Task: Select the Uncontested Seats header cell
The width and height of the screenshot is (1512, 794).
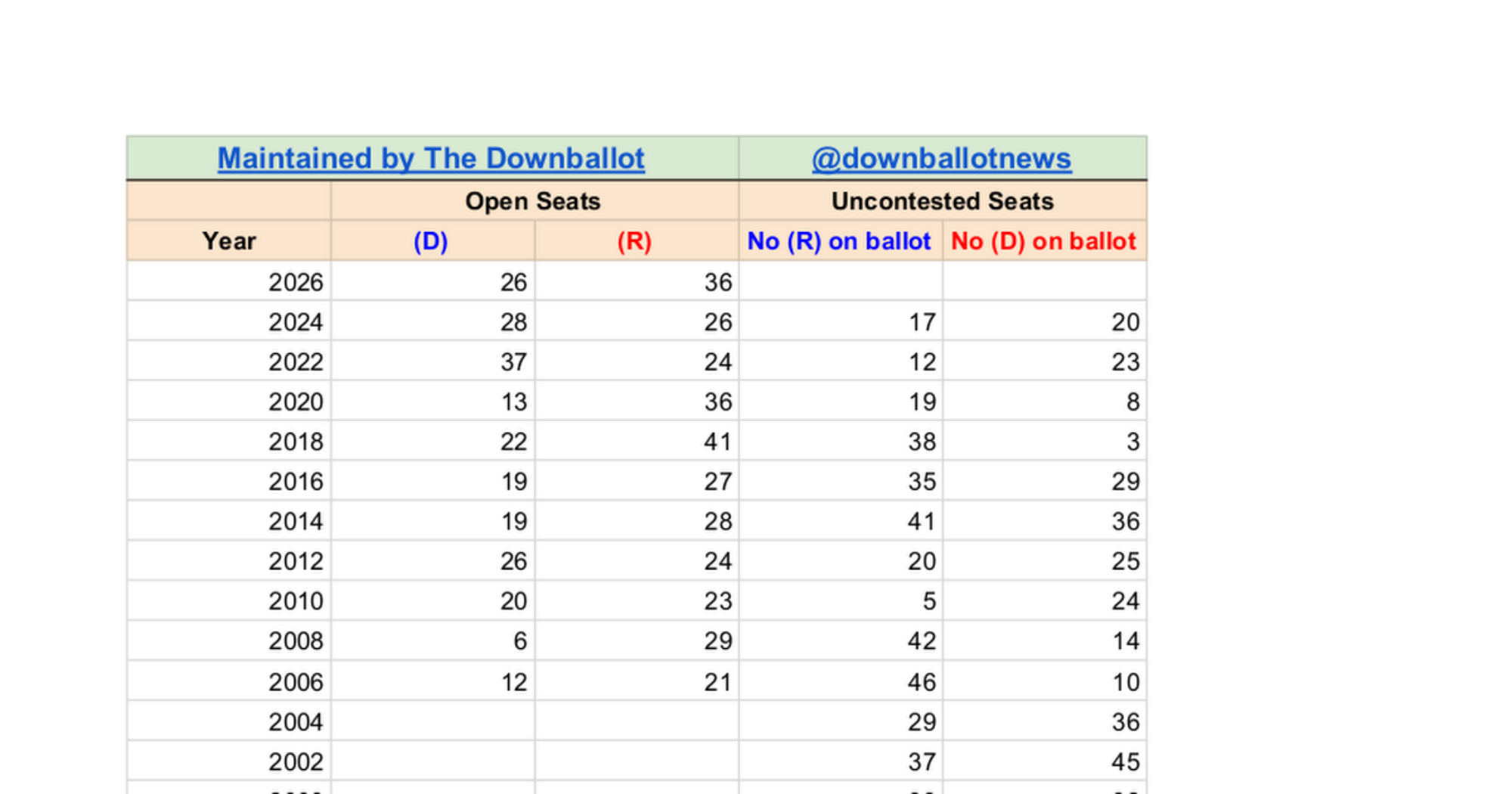Action: [x=942, y=201]
